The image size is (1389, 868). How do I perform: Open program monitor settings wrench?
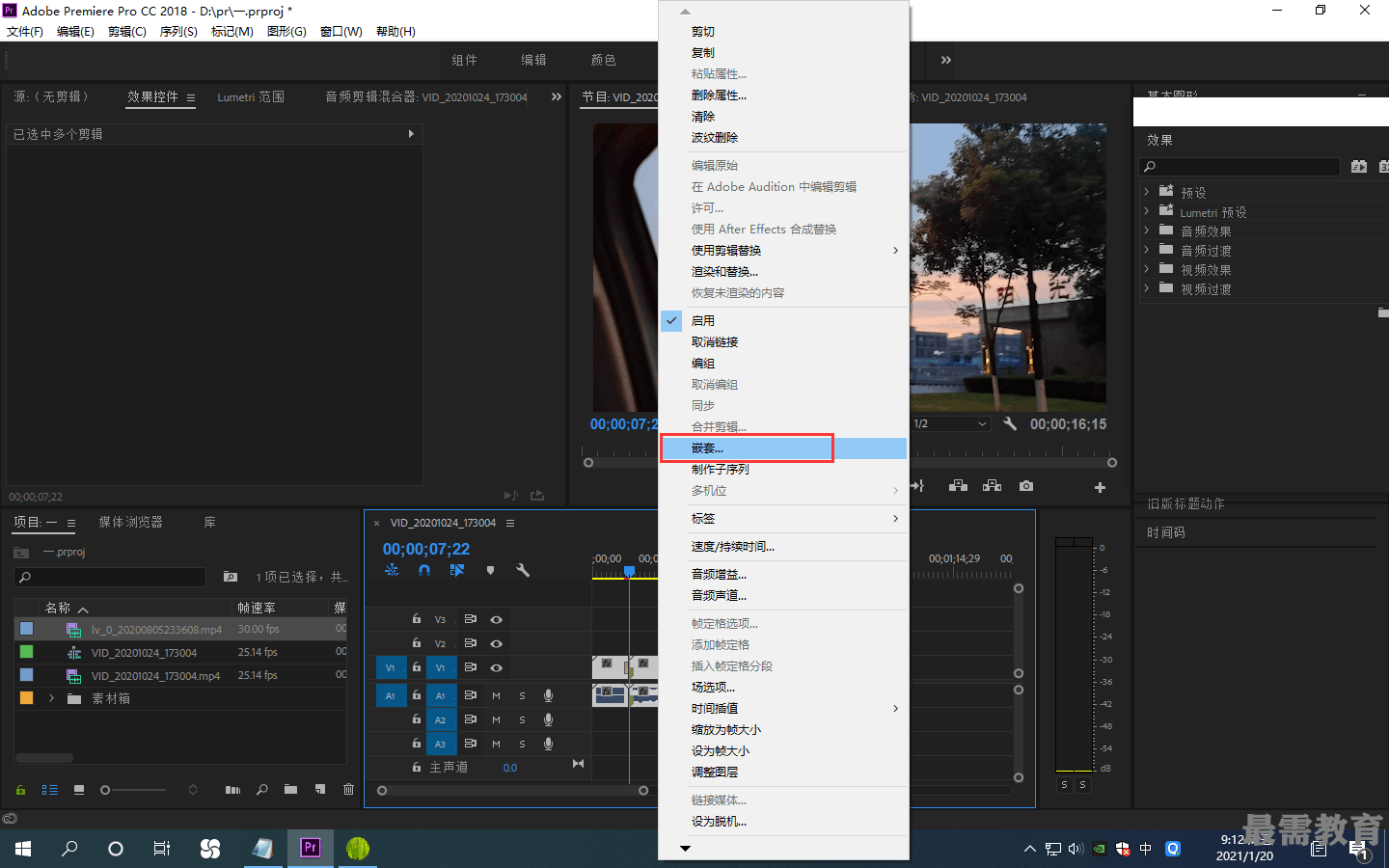[x=1010, y=423]
